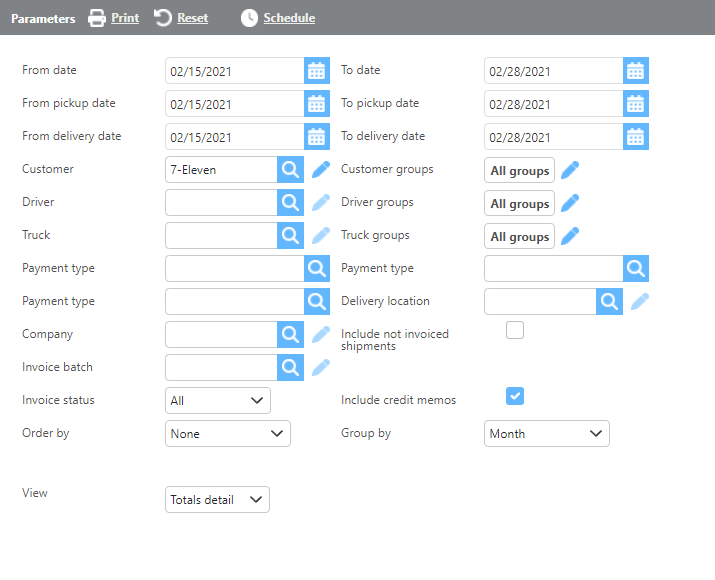The height and width of the screenshot is (580, 715).
Task: Open the Group by Month dropdown
Action: point(546,434)
